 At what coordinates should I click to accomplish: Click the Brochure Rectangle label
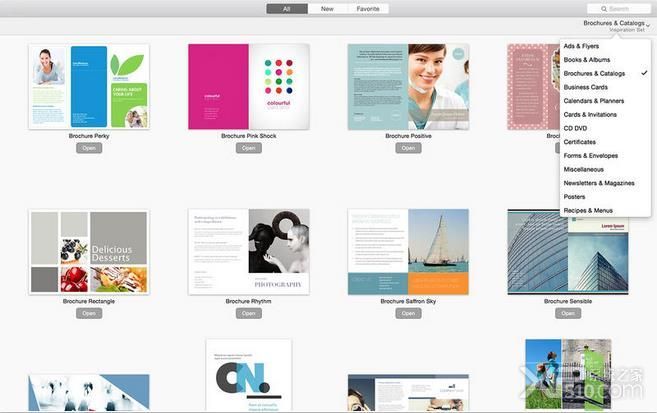coord(89,301)
